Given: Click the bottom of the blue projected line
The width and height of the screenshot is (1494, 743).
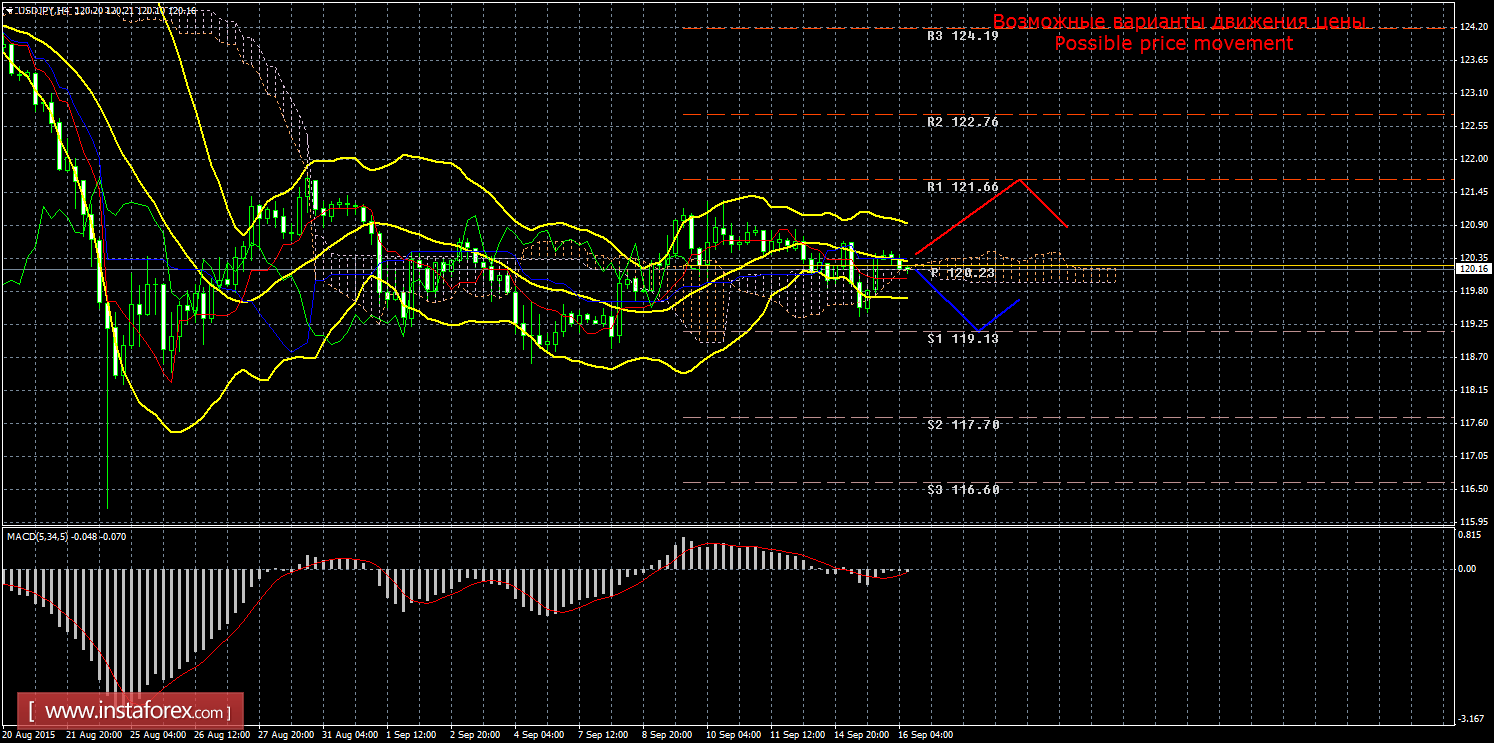Looking at the screenshot, I should pos(977,330).
